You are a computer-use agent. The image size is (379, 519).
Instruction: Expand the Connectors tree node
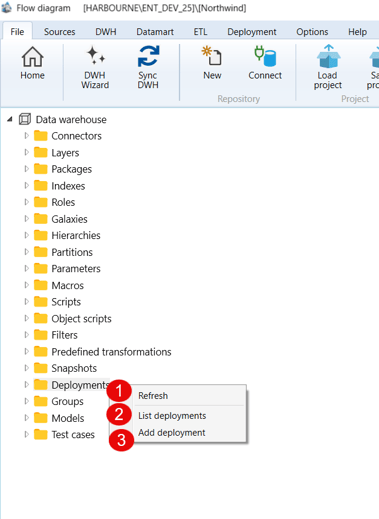click(x=26, y=136)
